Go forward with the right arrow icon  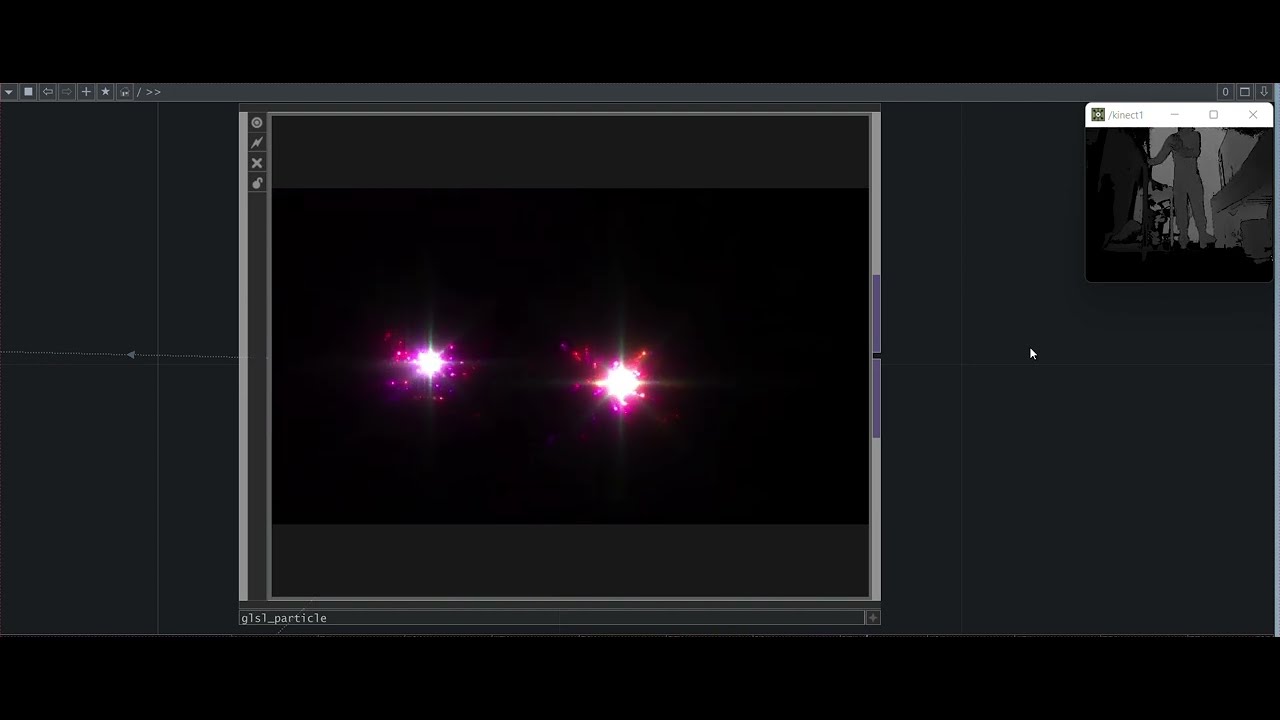click(67, 92)
